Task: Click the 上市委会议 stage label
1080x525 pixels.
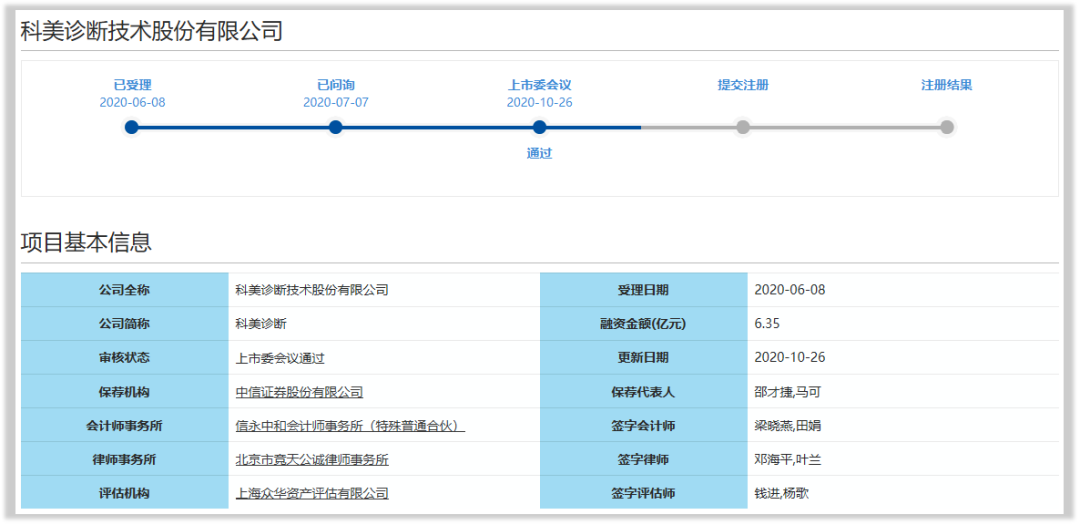Action: pyautogui.click(x=540, y=85)
